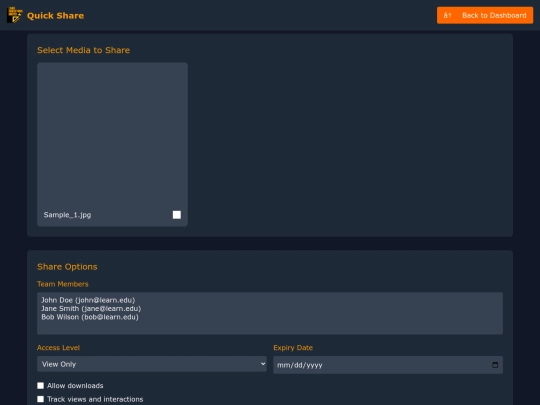Image resolution: width=540 pixels, height=405 pixels.
Task: Tick the Sample_1.jpg selection checkbox
Action: [177, 215]
